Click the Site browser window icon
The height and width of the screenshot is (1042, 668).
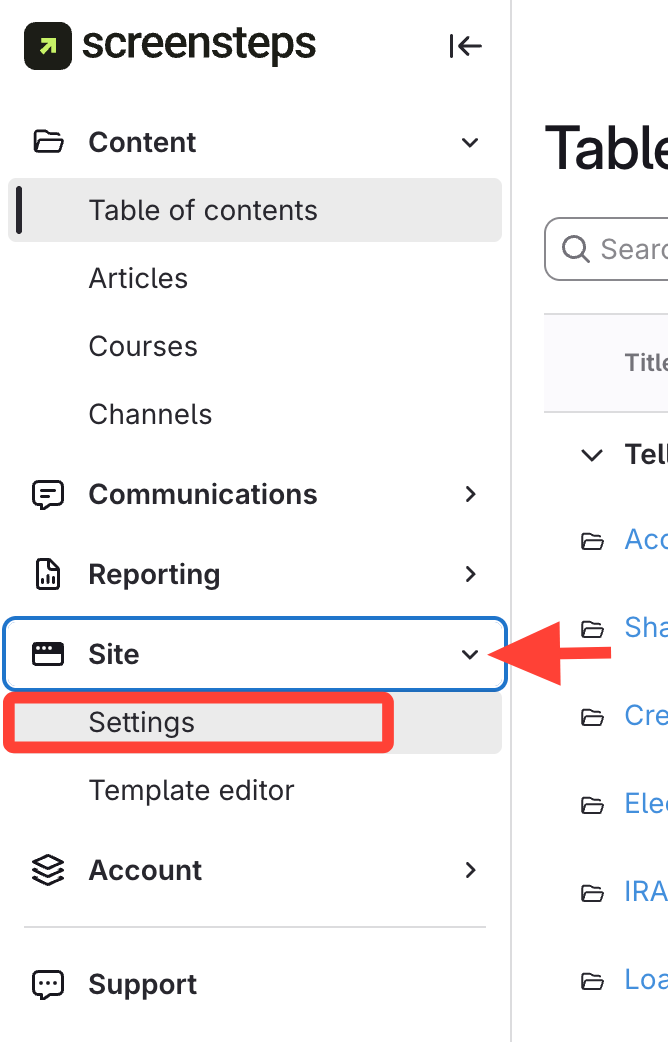(48, 654)
